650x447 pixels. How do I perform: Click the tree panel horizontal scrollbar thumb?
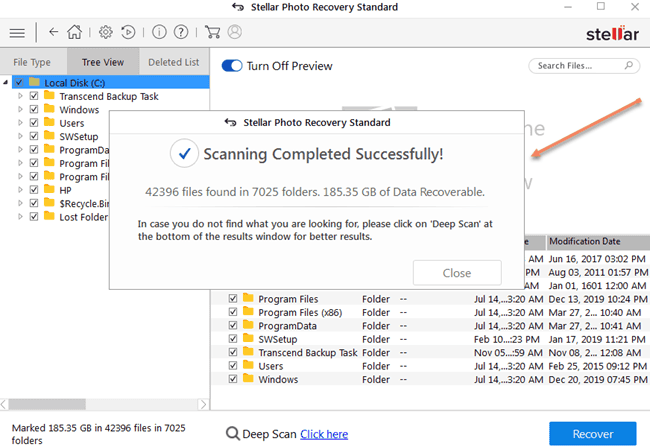pos(47,404)
